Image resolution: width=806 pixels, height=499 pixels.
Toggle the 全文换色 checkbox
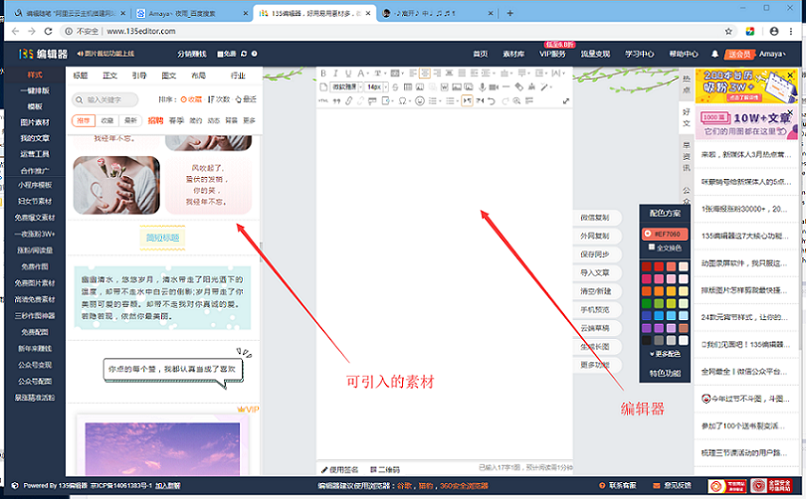651,247
